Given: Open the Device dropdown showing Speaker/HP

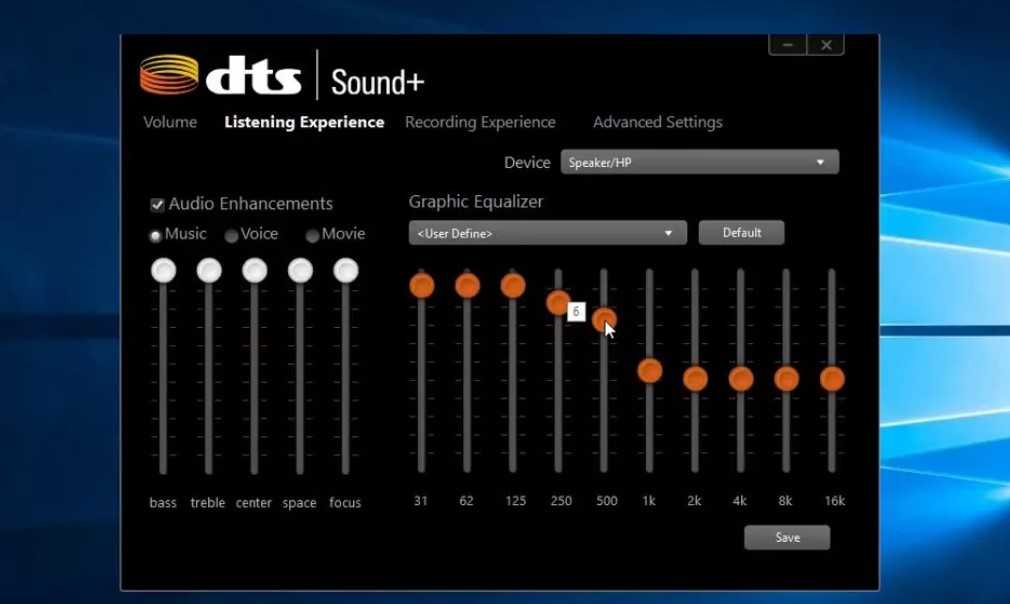Looking at the screenshot, I should (x=700, y=162).
